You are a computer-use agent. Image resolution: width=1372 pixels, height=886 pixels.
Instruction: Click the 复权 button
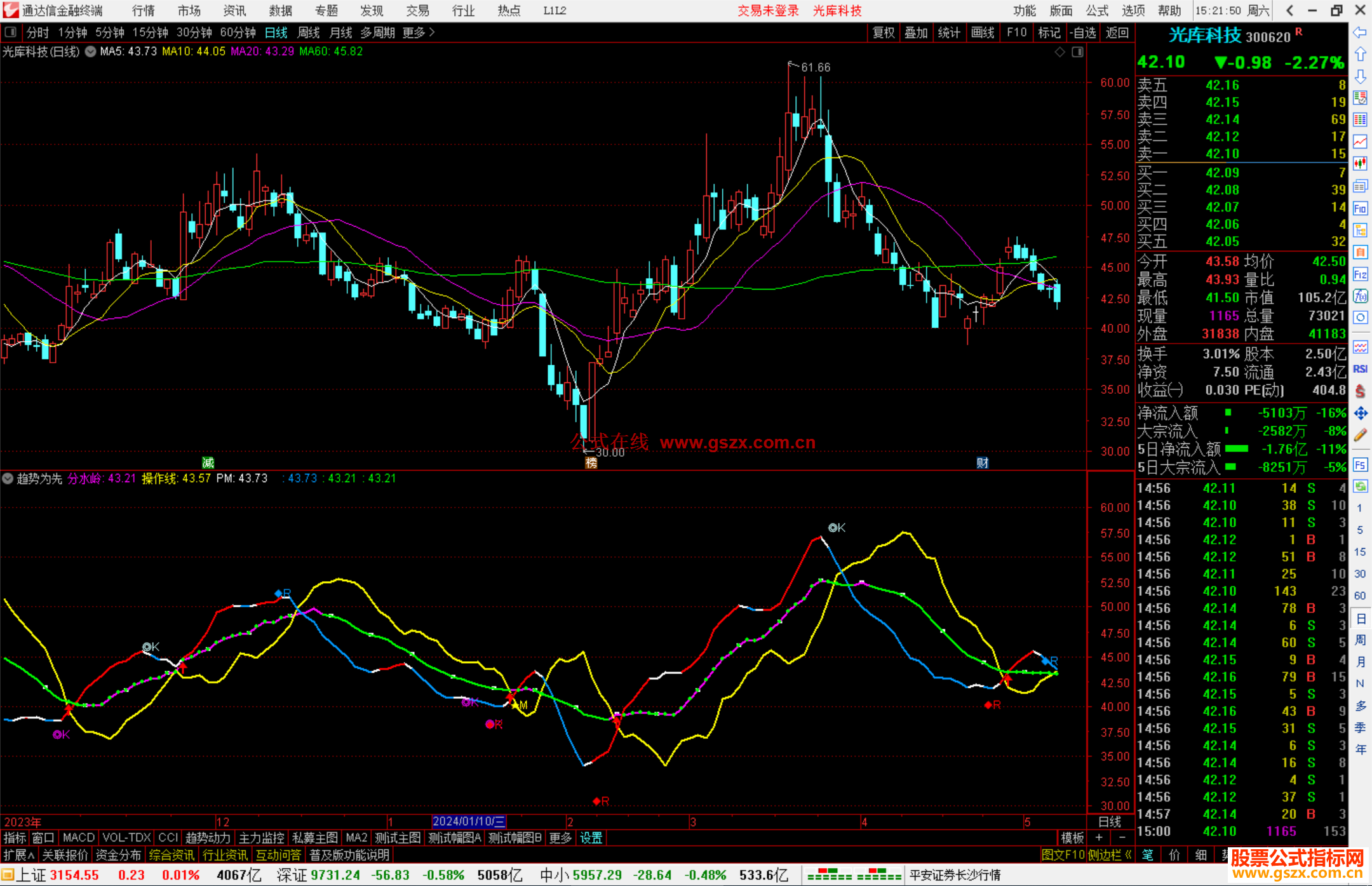pyautogui.click(x=883, y=32)
